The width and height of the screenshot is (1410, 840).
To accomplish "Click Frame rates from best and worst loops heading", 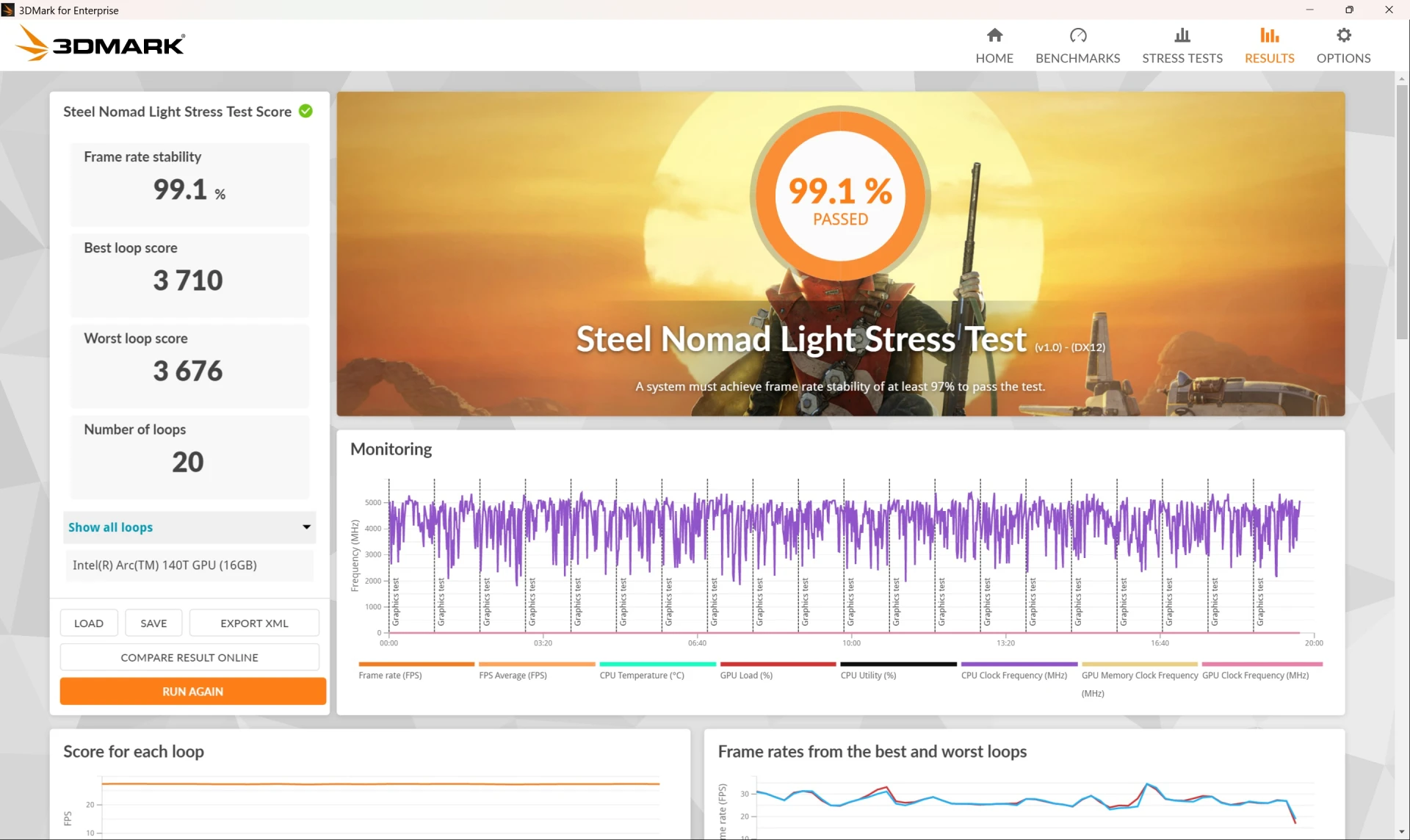I will click(x=872, y=751).
